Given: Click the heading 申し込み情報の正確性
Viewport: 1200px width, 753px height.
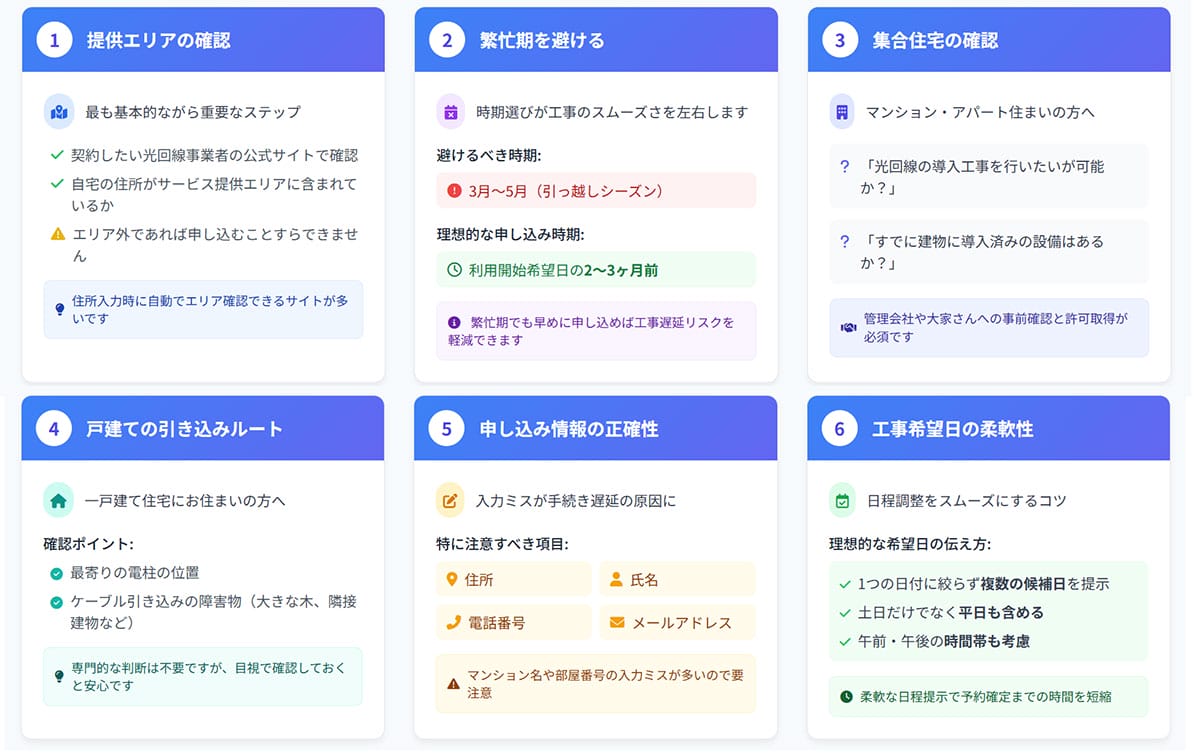Looking at the screenshot, I should pyautogui.click(x=569, y=429).
